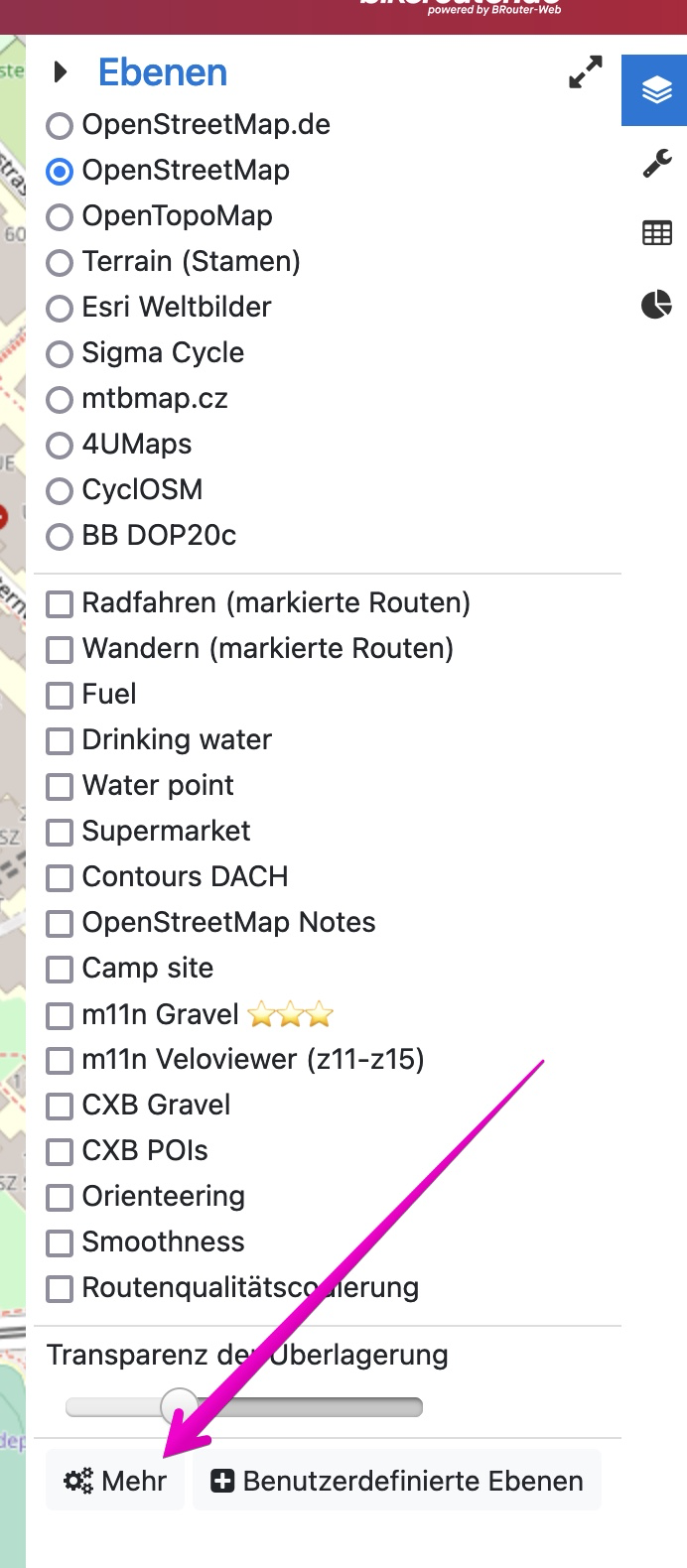
Task: Check the CXB POIs overlay
Action: [x=61, y=1152]
